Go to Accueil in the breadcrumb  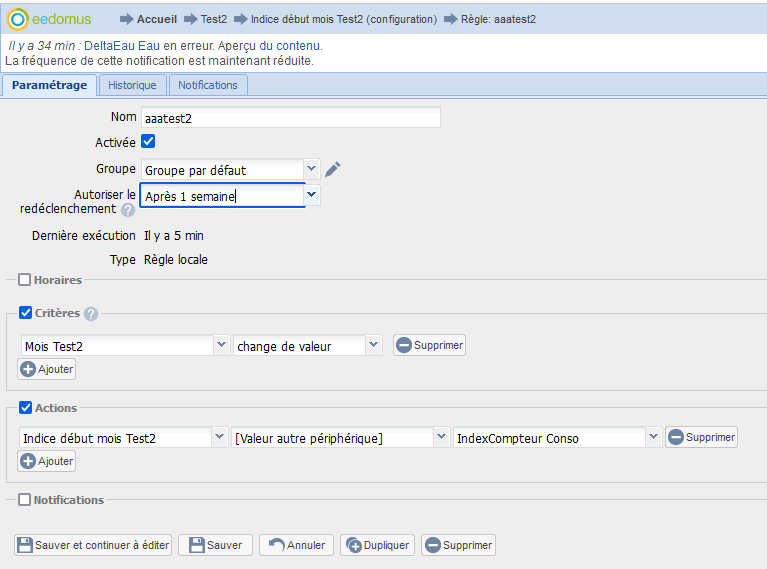point(156,19)
